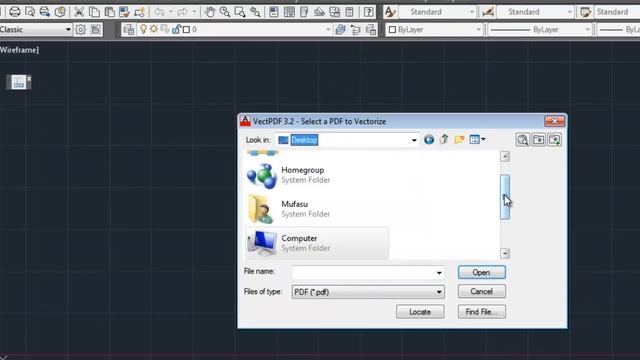Open the Table Style icon
The width and height of the screenshot is (640, 360).
pyautogui.click(x=585, y=12)
